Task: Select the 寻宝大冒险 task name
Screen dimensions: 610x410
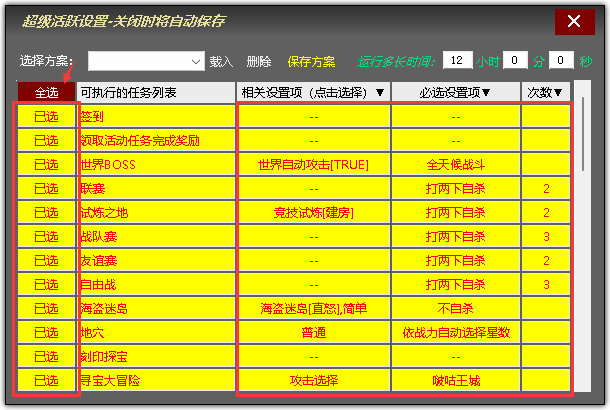Action: (x=156, y=380)
